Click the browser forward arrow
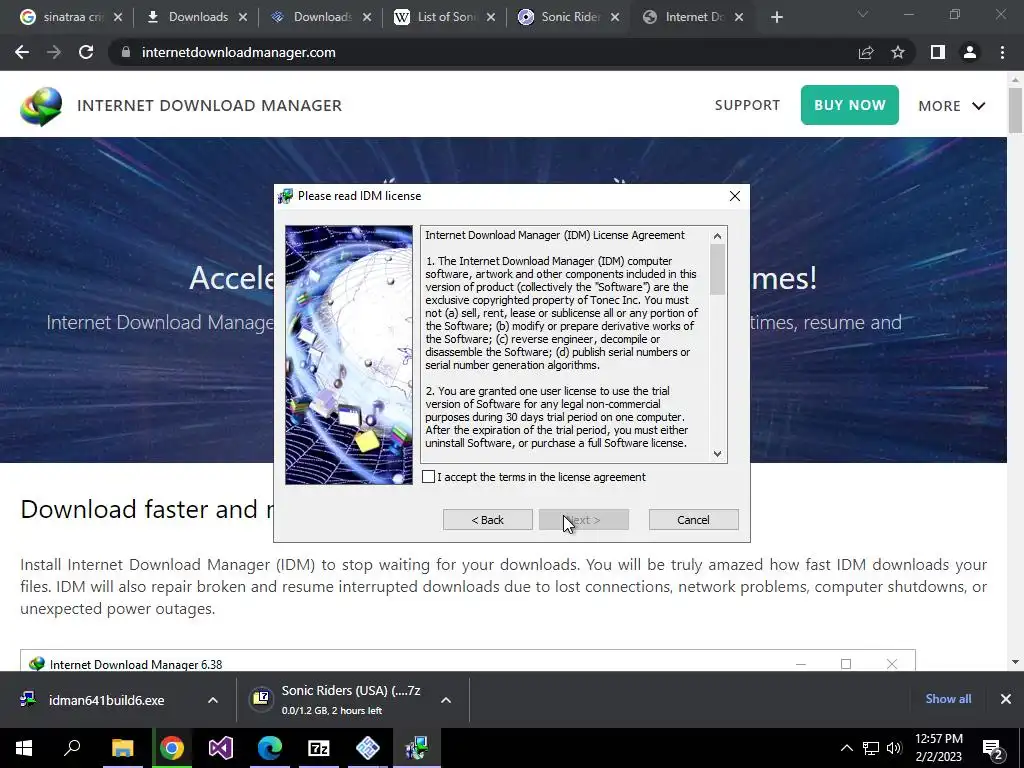 54,52
